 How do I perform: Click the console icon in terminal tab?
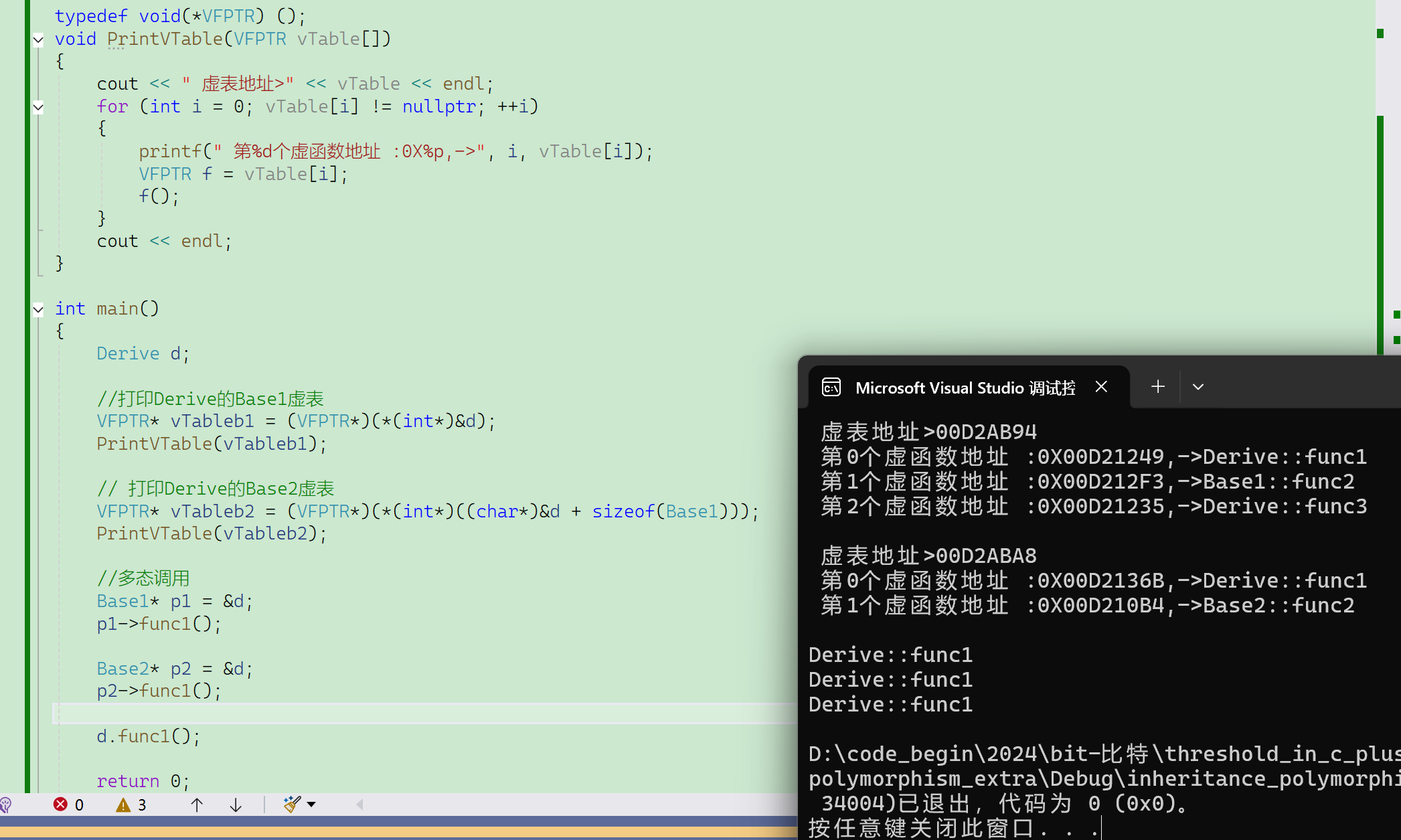[831, 388]
